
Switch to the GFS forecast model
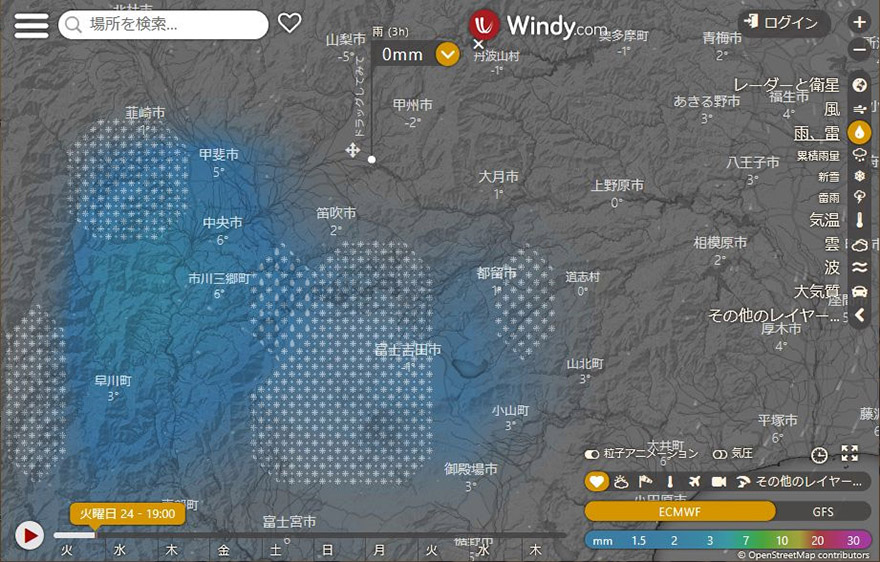click(824, 511)
